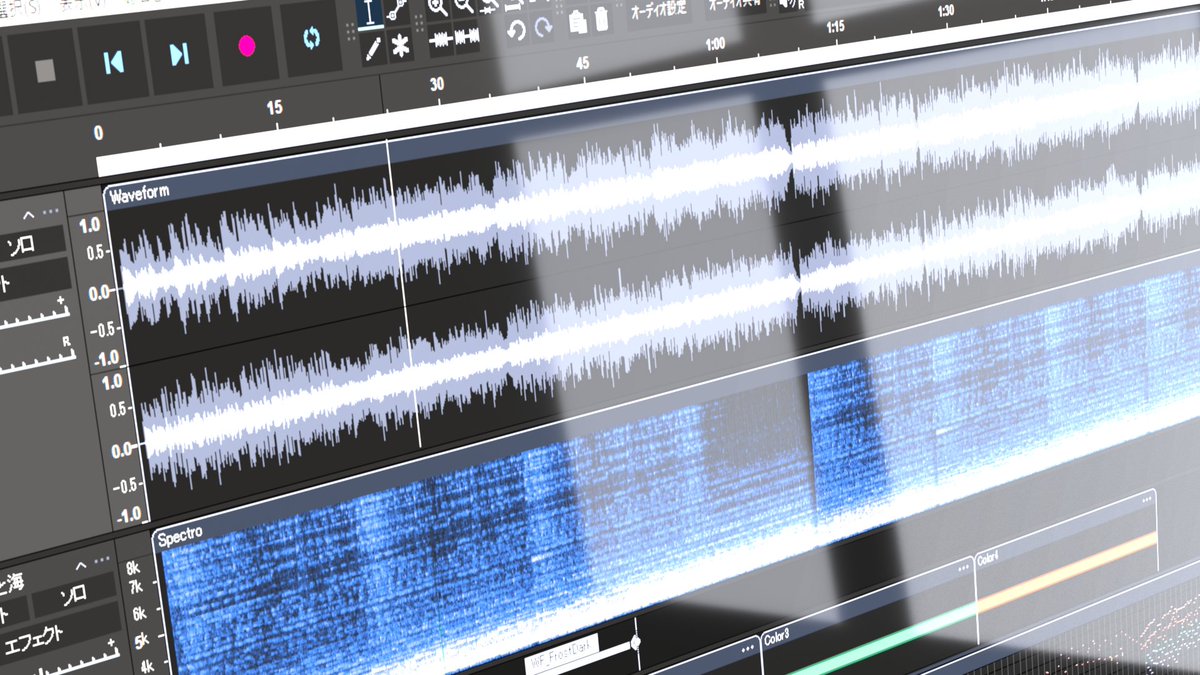
Task: Silence the selected audio
Action: click(466, 38)
